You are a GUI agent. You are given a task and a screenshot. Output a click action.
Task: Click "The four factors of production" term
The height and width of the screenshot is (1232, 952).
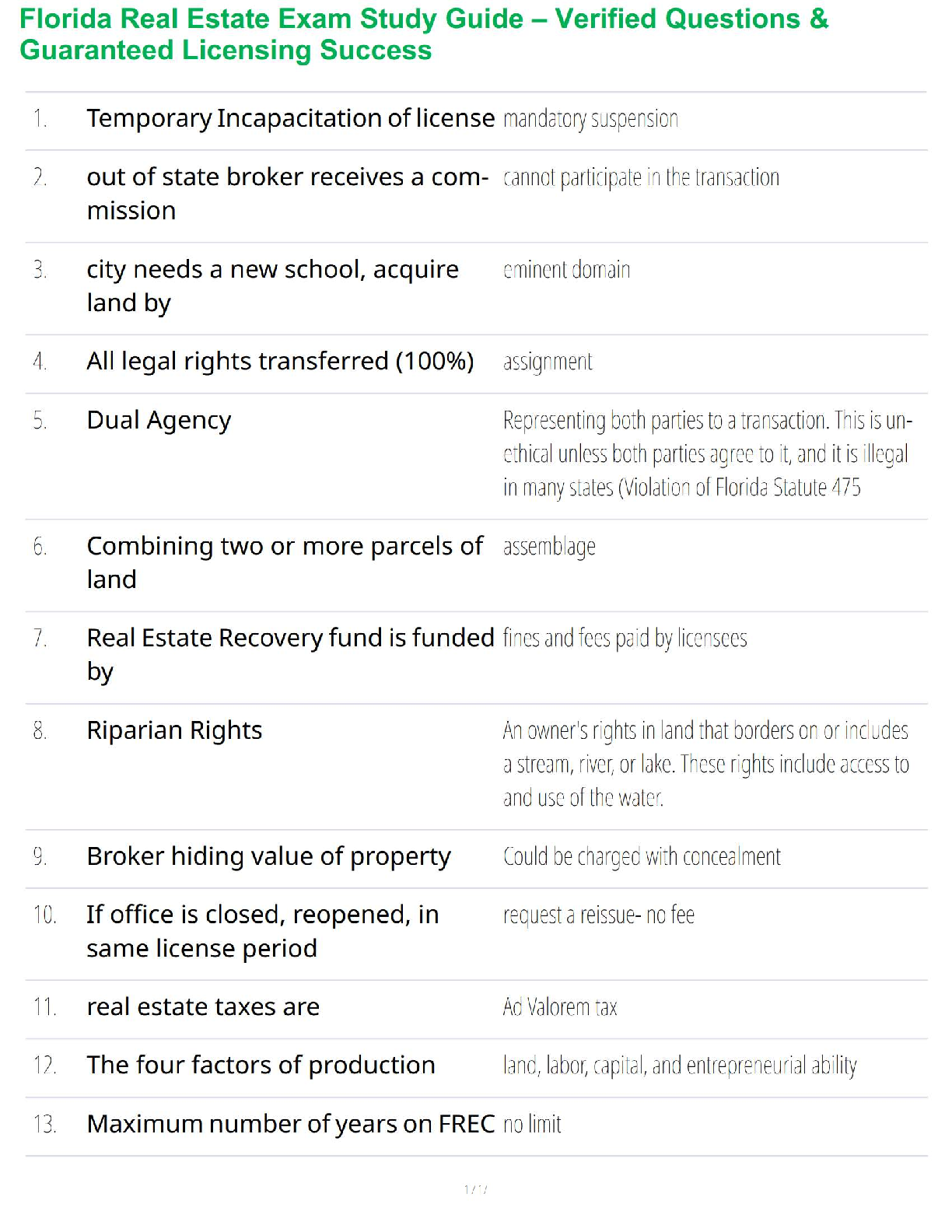[261, 1066]
